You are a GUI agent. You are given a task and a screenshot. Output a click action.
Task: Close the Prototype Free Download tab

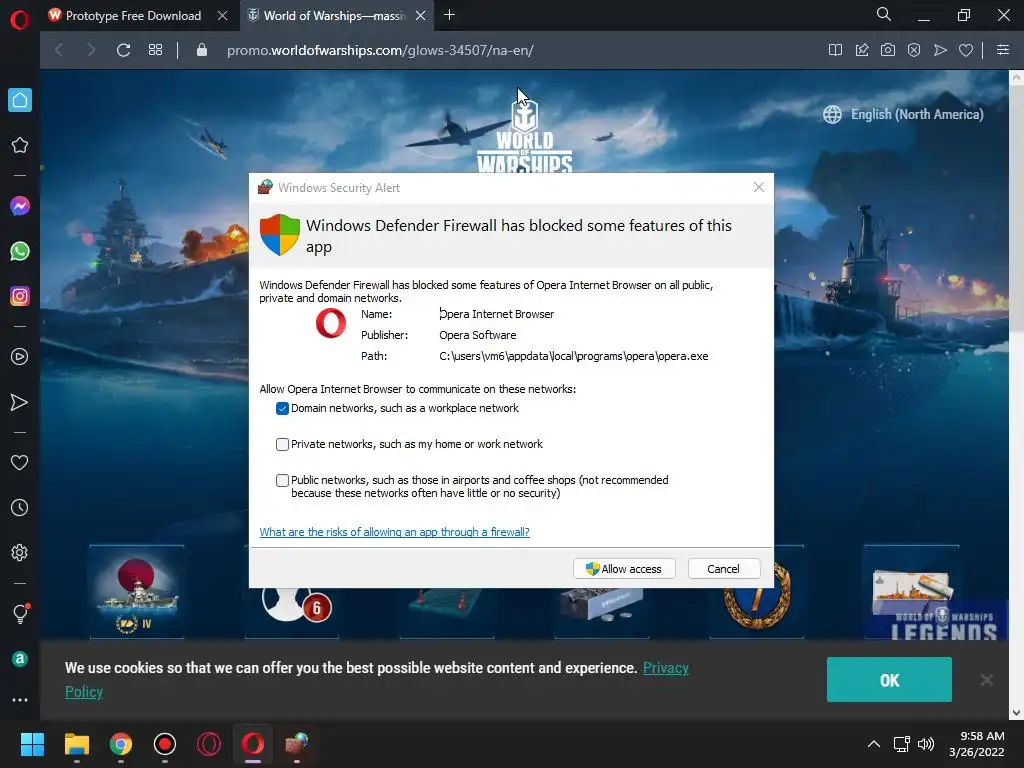point(222,16)
